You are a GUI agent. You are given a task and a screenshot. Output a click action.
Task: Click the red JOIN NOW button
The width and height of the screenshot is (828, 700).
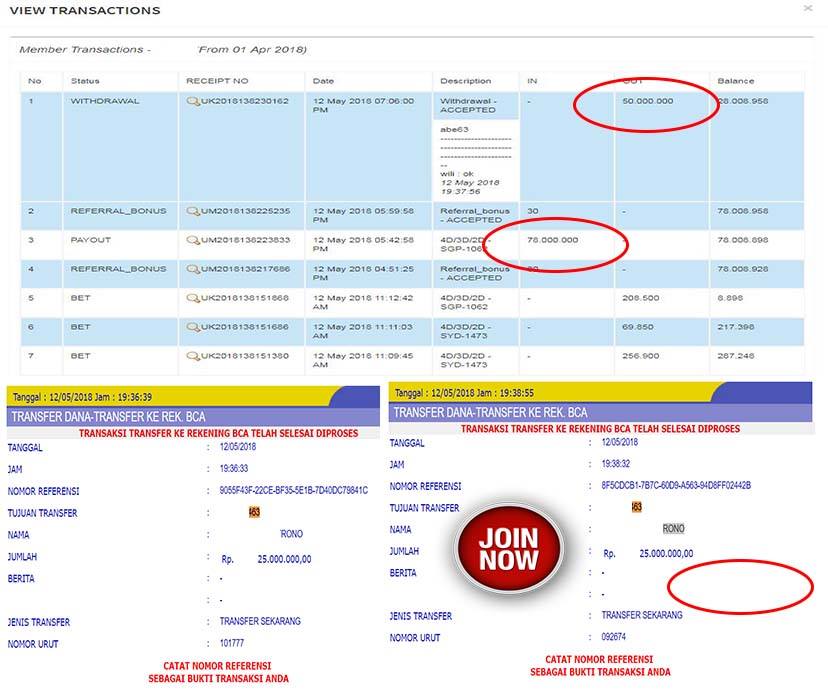tap(508, 548)
